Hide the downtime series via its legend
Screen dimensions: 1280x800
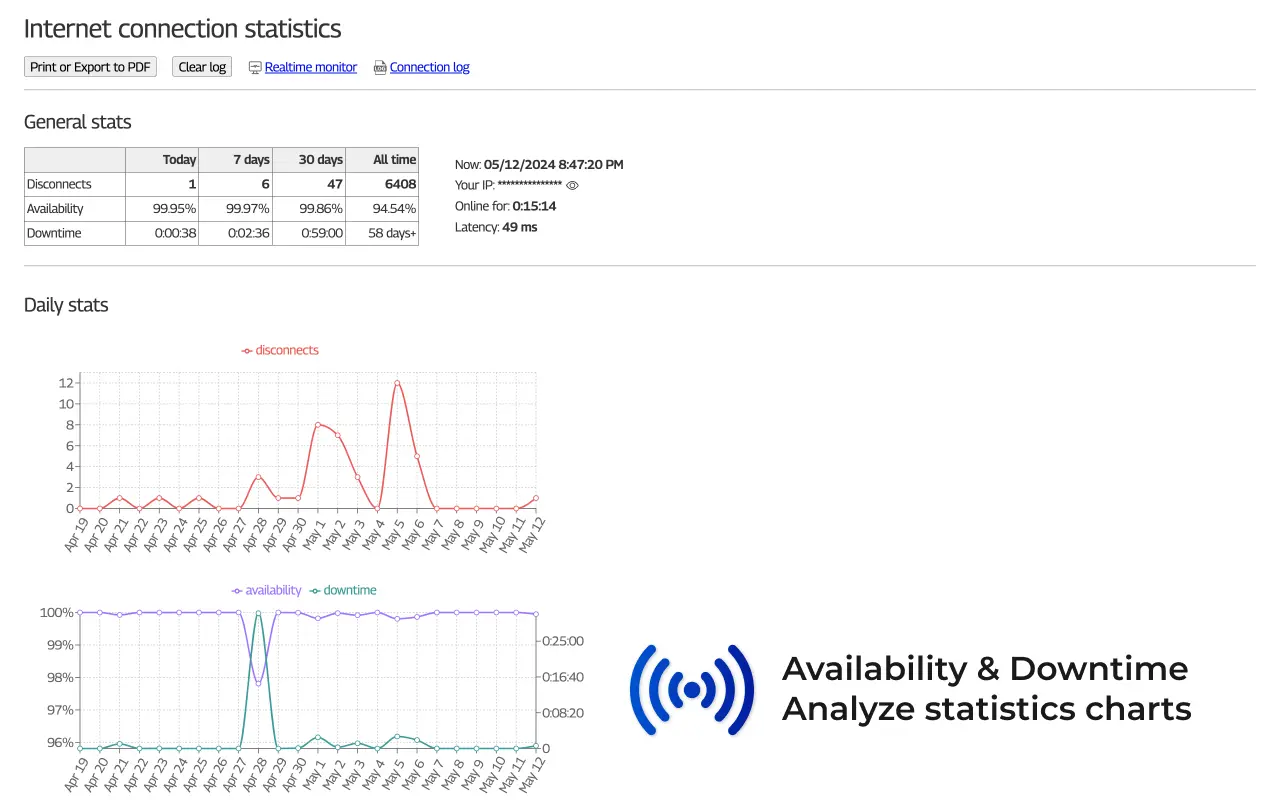(x=348, y=590)
